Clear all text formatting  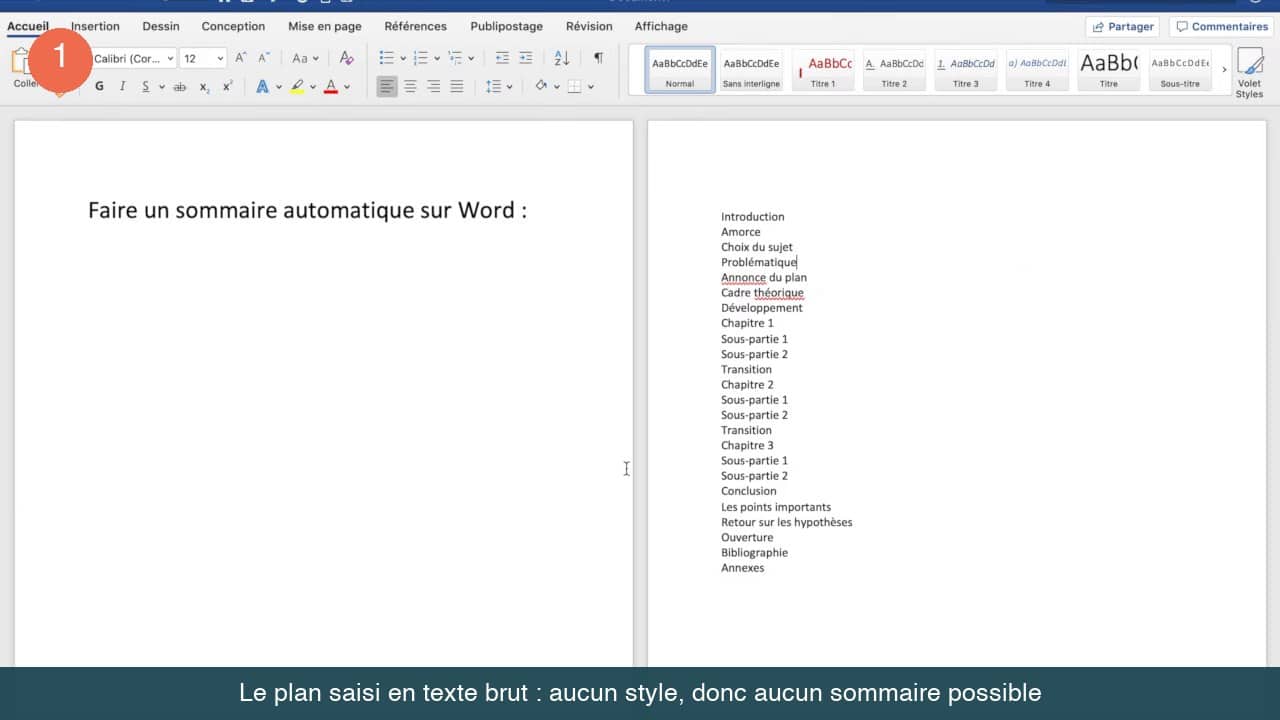pyautogui.click(x=346, y=58)
